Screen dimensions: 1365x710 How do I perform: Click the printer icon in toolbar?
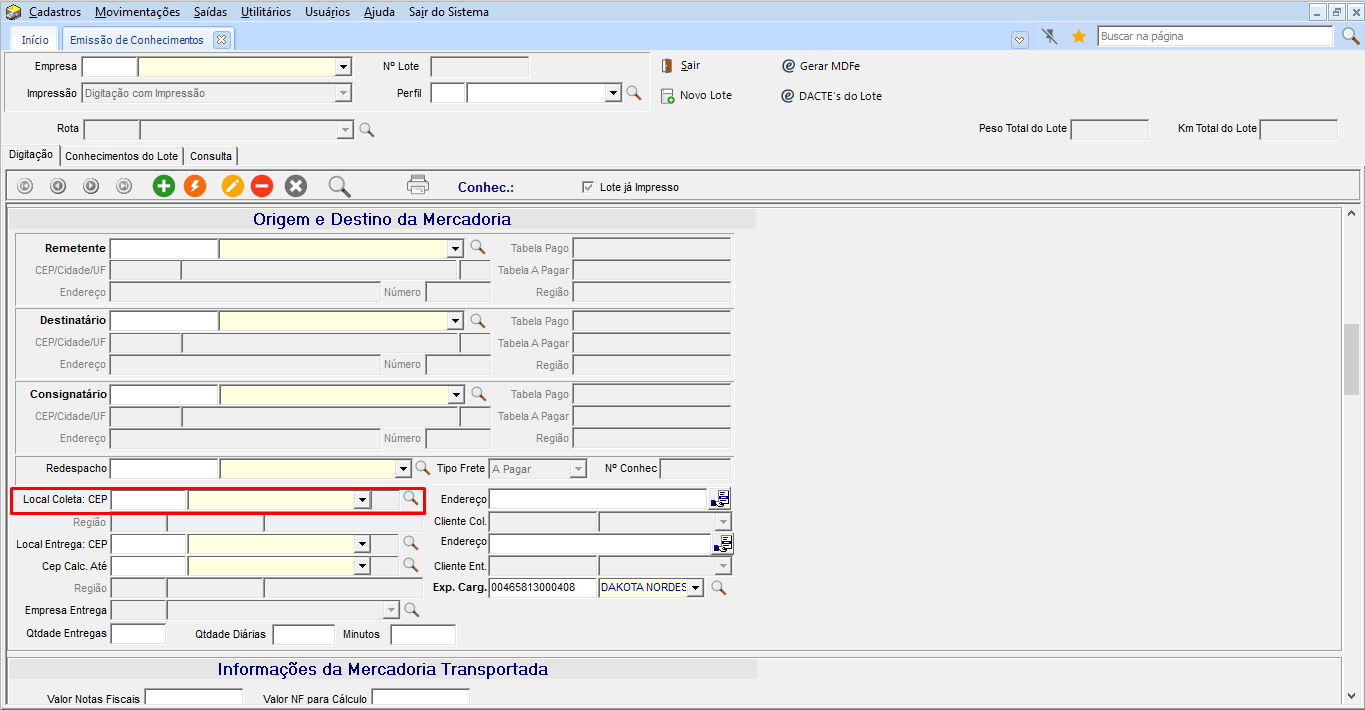click(418, 185)
